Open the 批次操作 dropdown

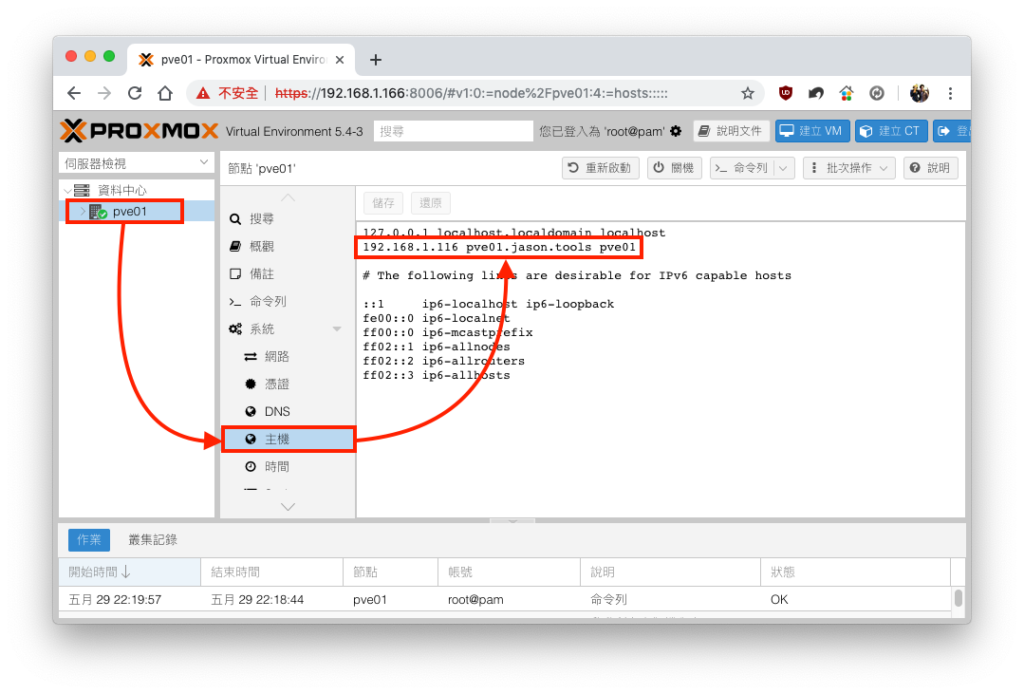click(849, 168)
